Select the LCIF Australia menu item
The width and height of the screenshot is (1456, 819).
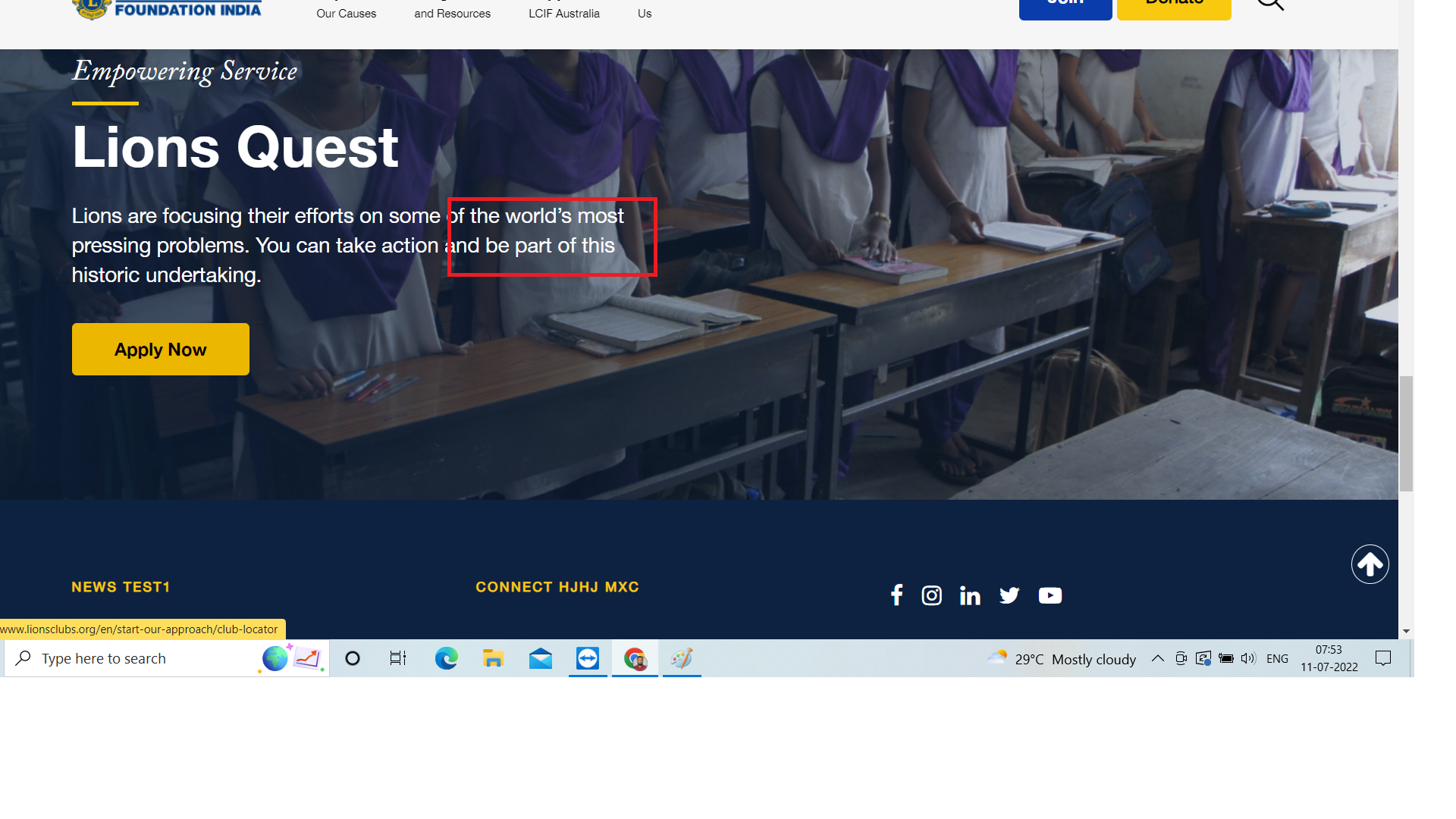pos(563,13)
